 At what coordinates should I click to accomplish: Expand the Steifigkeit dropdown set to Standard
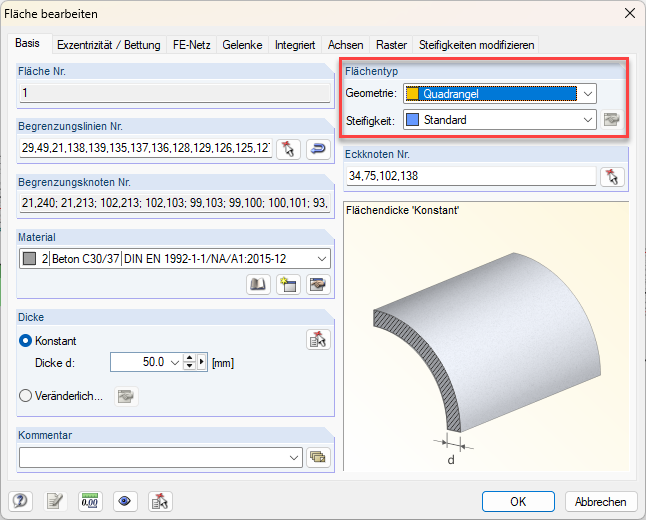tap(588, 120)
